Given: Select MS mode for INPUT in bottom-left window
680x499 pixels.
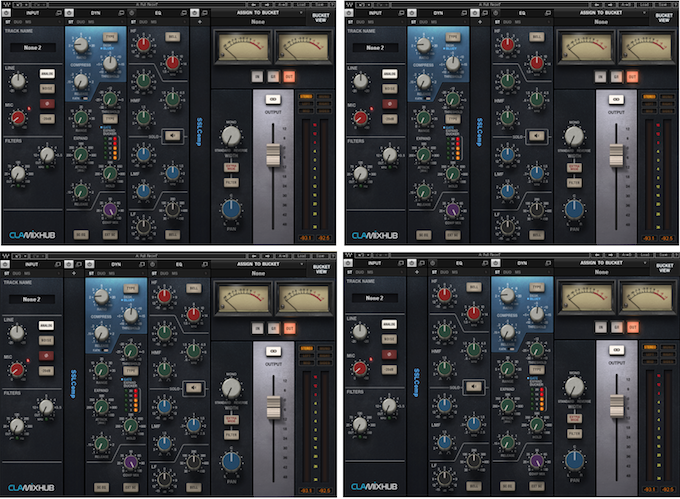Looking at the screenshot, I should point(27,274).
